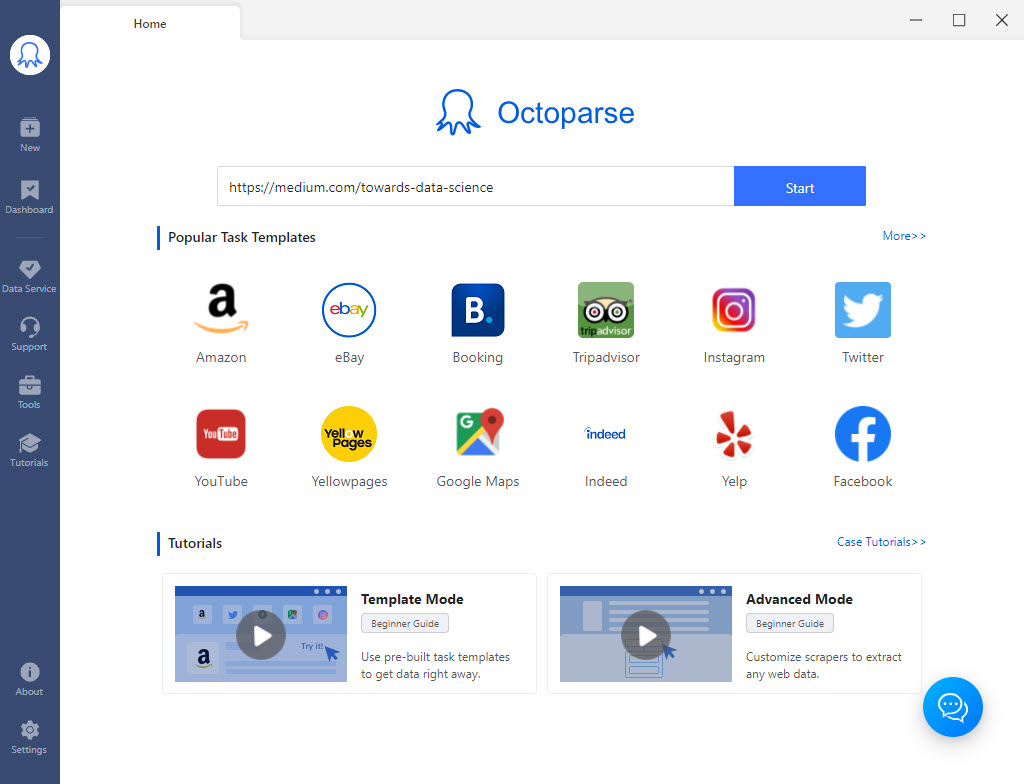
Task: Play the Template Mode tutorial video
Action: coord(261,634)
